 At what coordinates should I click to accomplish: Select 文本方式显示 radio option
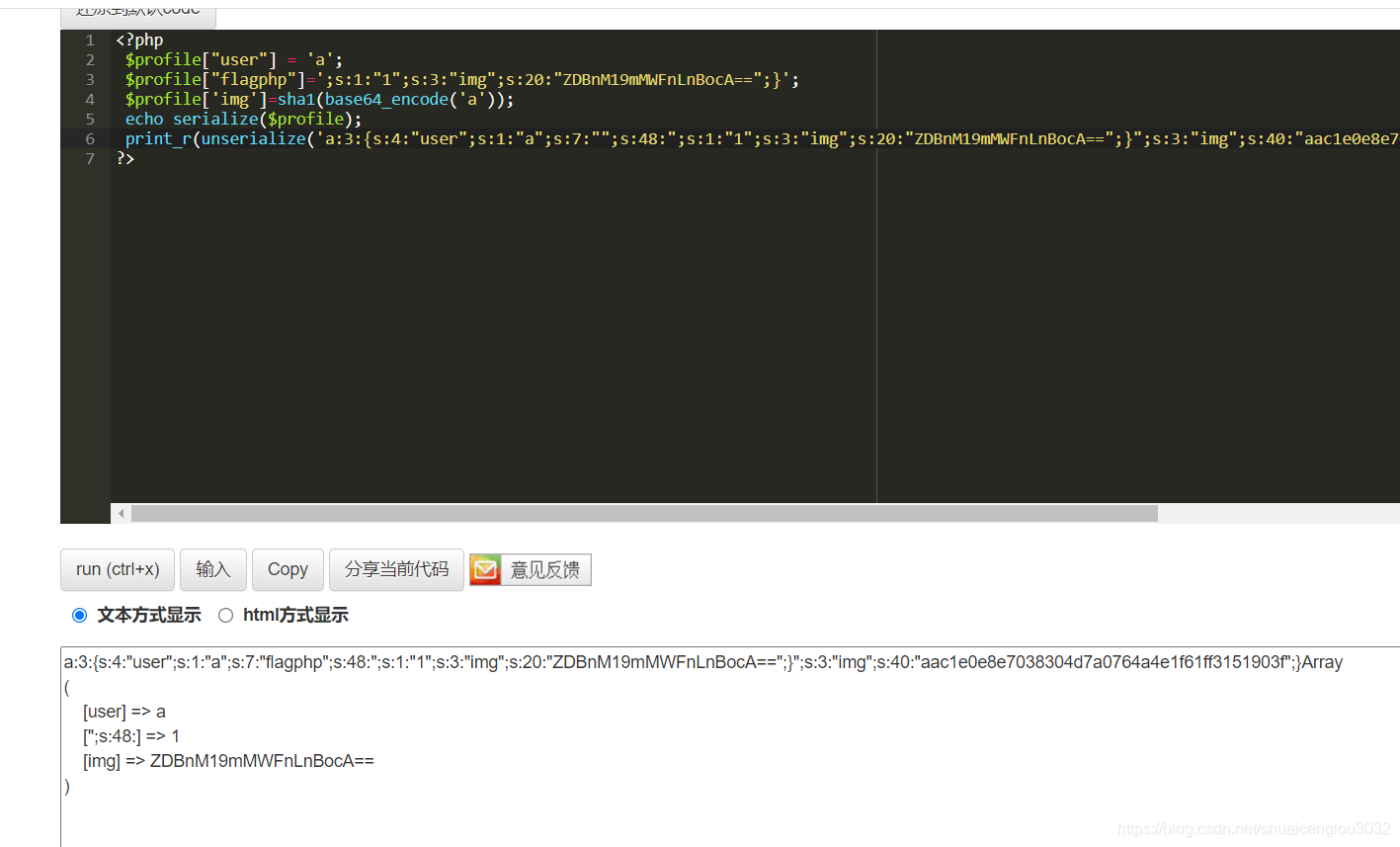[x=80, y=615]
